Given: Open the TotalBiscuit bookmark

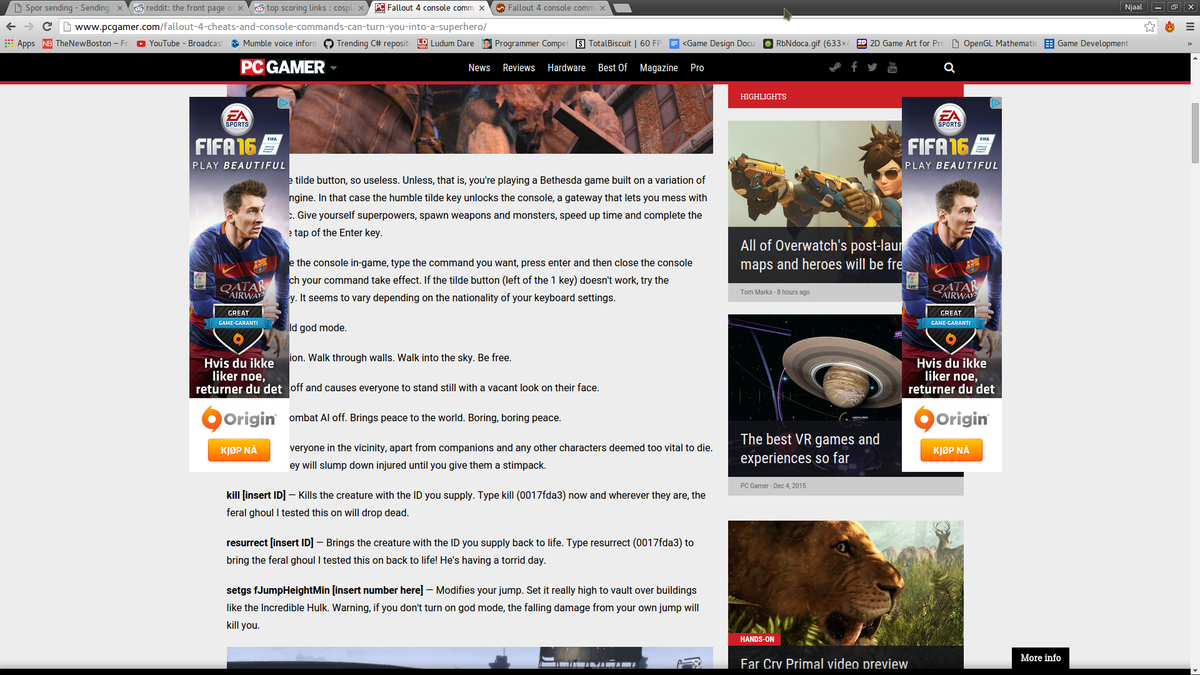Looking at the screenshot, I should click(619, 44).
